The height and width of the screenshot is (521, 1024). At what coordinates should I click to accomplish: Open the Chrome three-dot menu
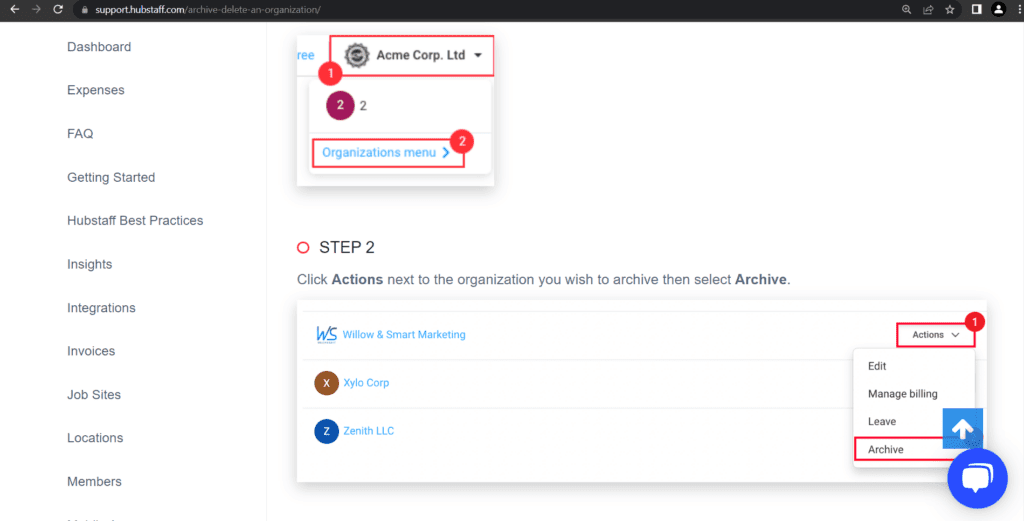click(1019, 10)
